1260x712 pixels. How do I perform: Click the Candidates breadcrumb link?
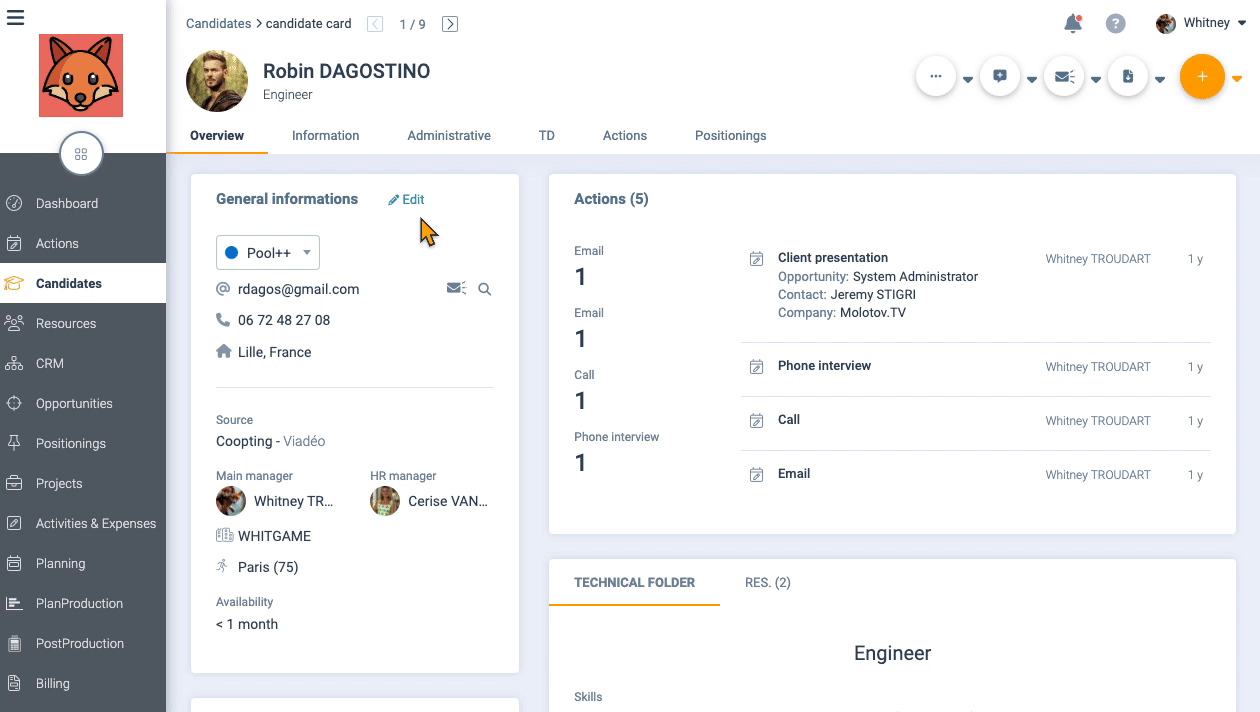(218, 23)
